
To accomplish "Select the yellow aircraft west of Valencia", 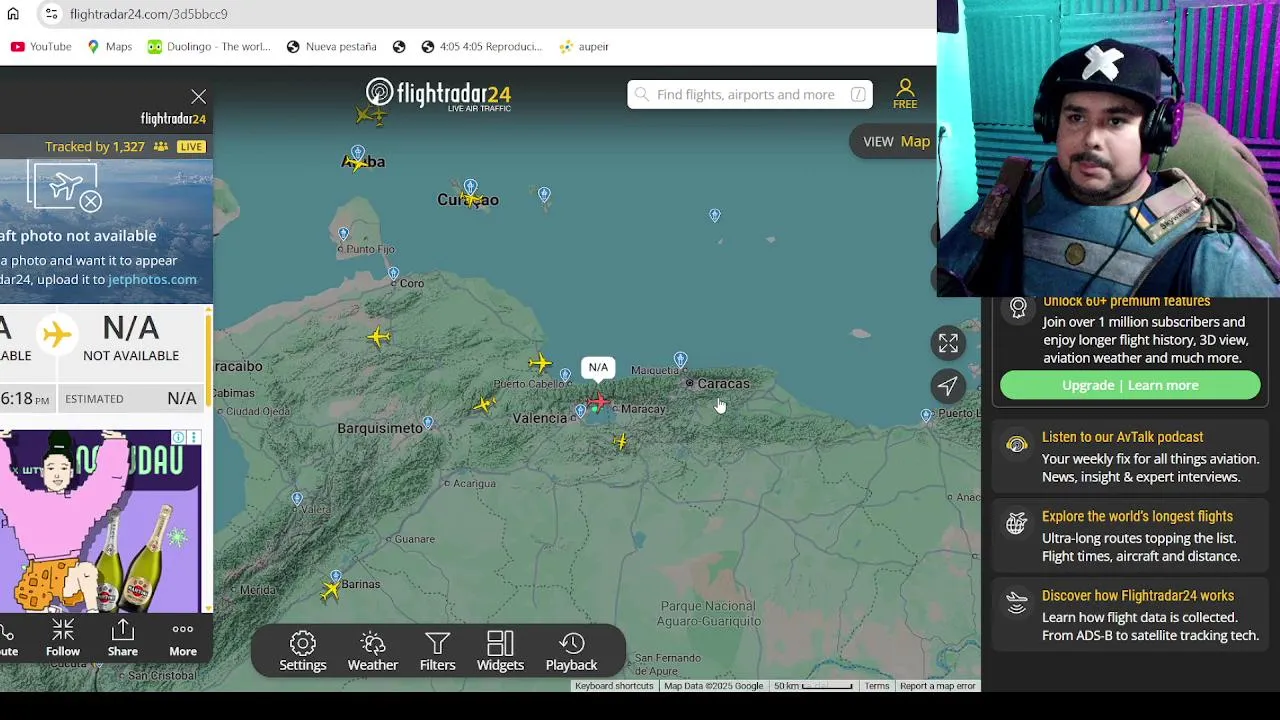I will click(484, 405).
